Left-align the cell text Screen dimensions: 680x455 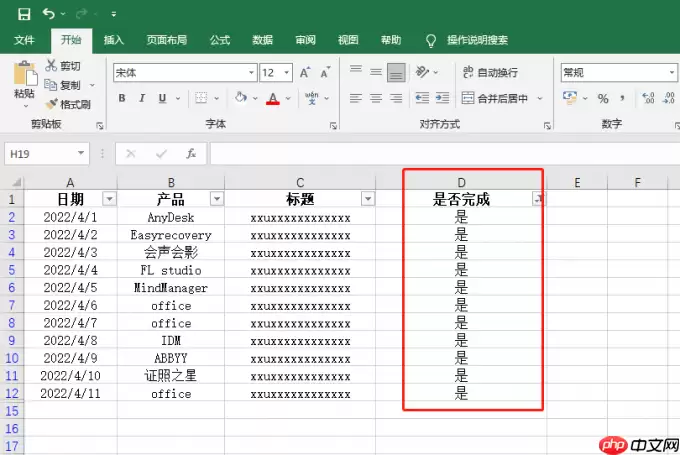pos(356,98)
